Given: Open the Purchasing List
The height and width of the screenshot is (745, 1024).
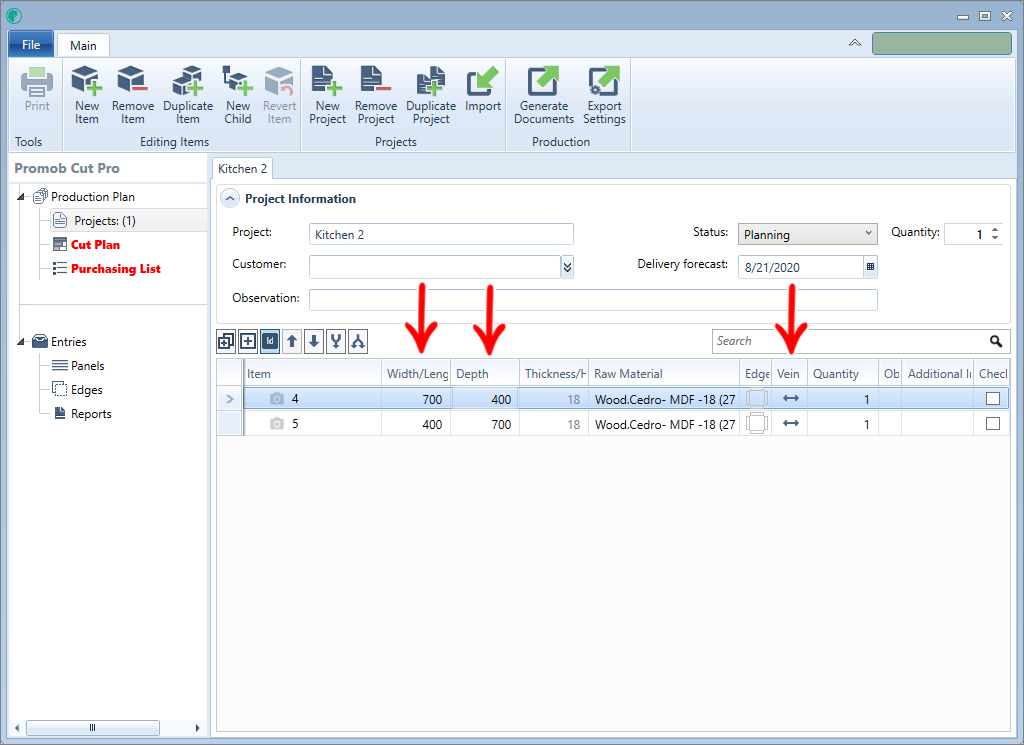Looking at the screenshot, I should [x=116, y=269].
